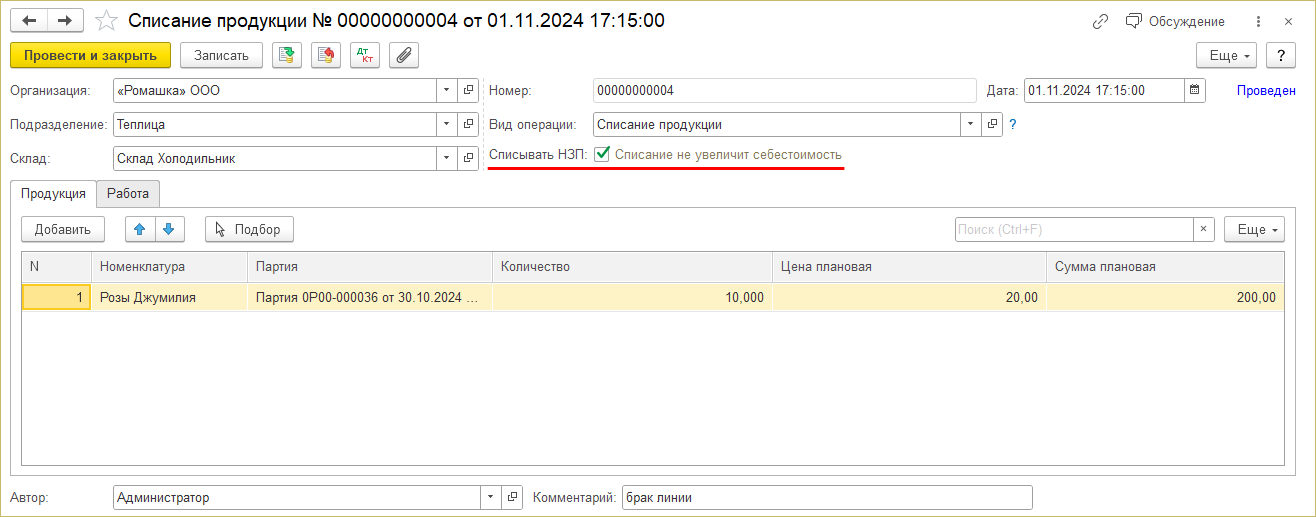Image resolution: width=1316 pixels, height=517 pixels.
Task: Click the Добавить button
Action: click(x=63, y=229)
